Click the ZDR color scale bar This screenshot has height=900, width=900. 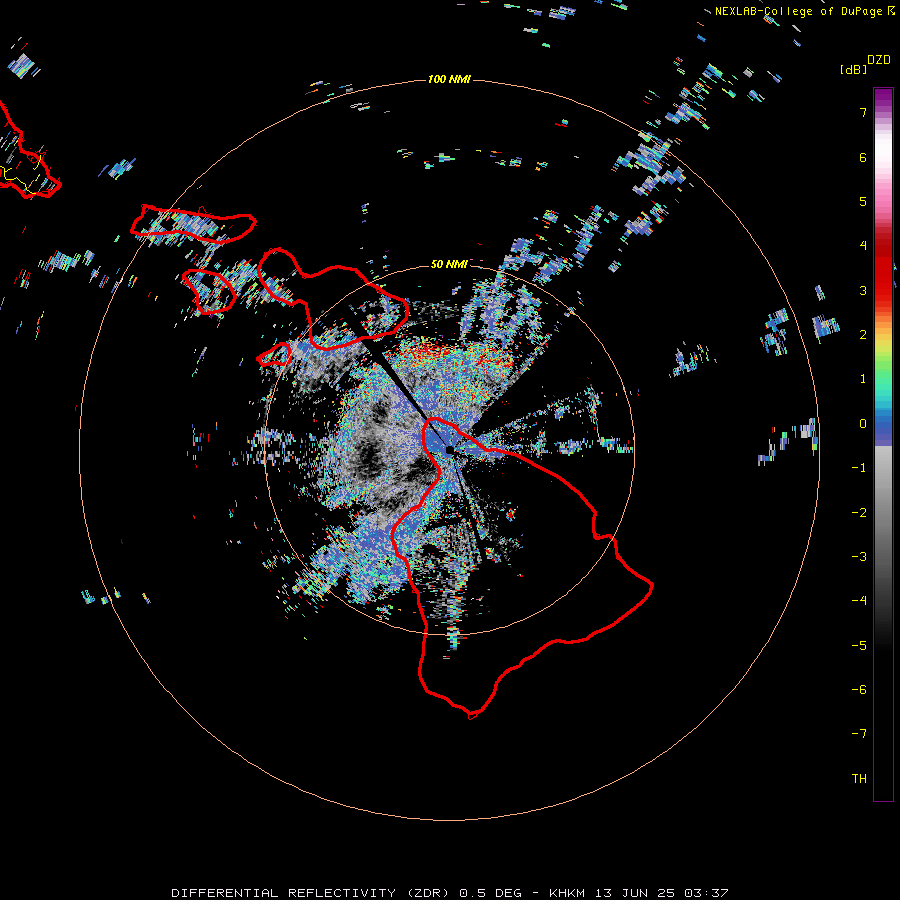pos(883,444)
